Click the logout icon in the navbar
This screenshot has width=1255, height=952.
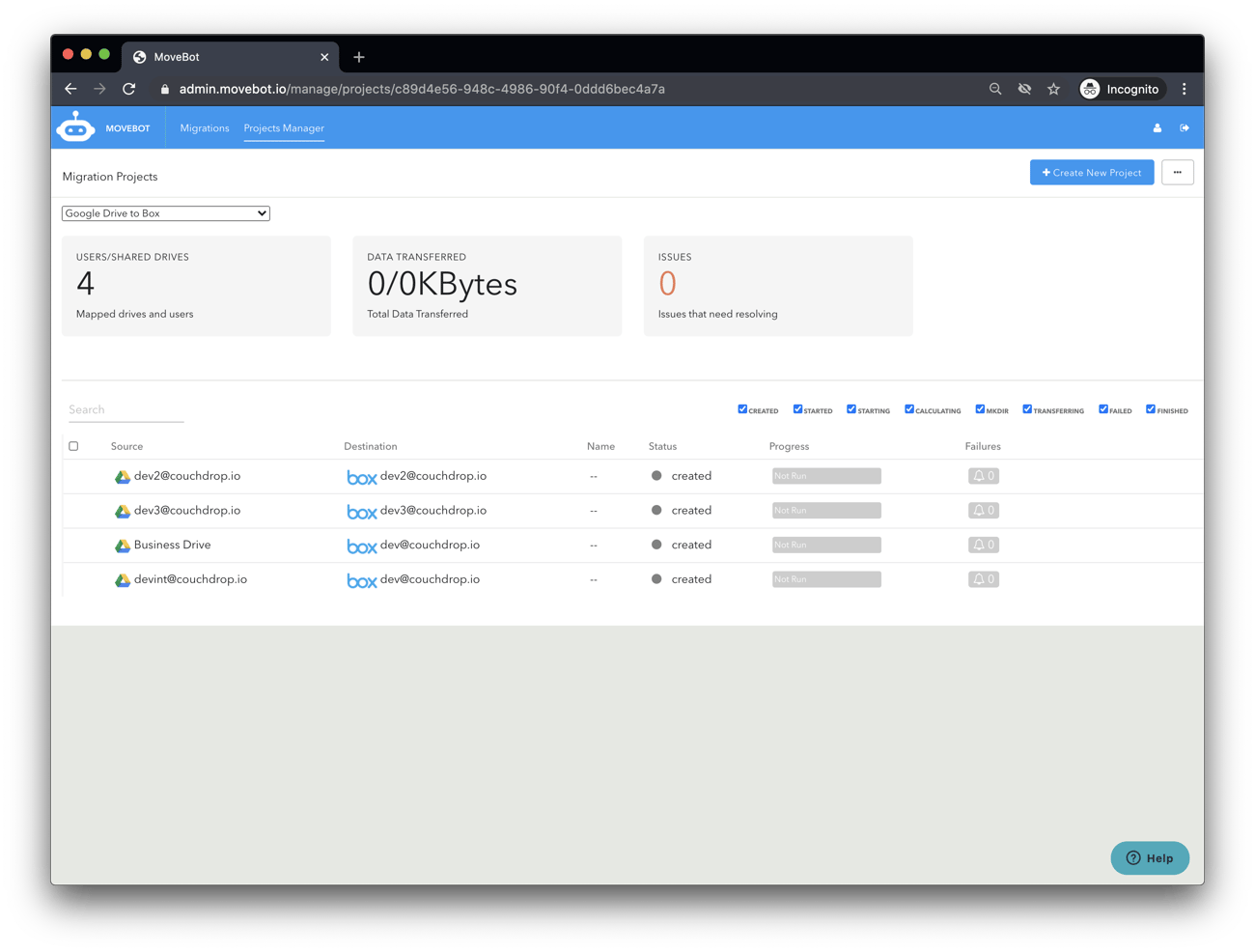pos(1185,126)
